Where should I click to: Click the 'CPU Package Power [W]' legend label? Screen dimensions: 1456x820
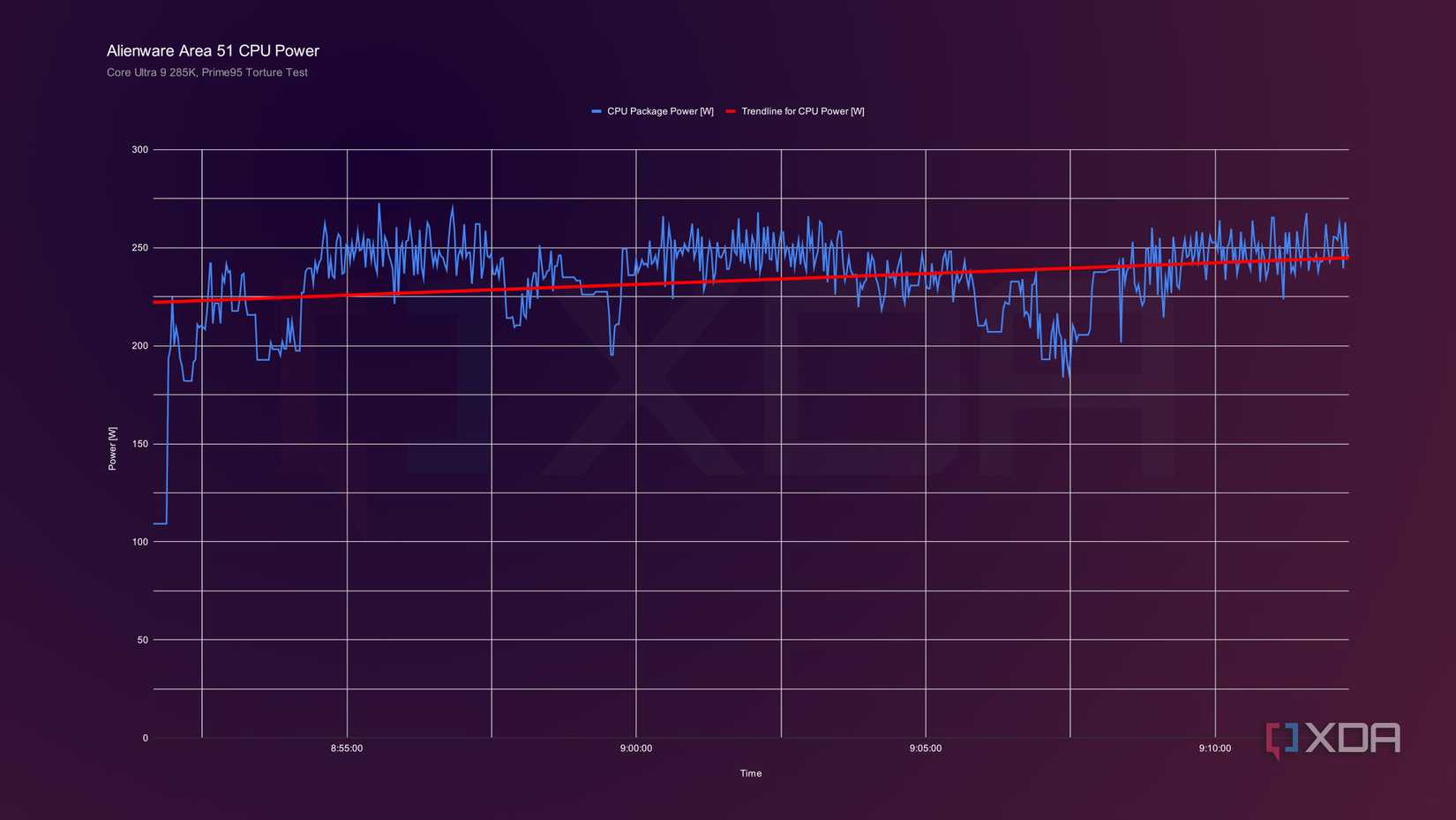click(x=660, y=111)
